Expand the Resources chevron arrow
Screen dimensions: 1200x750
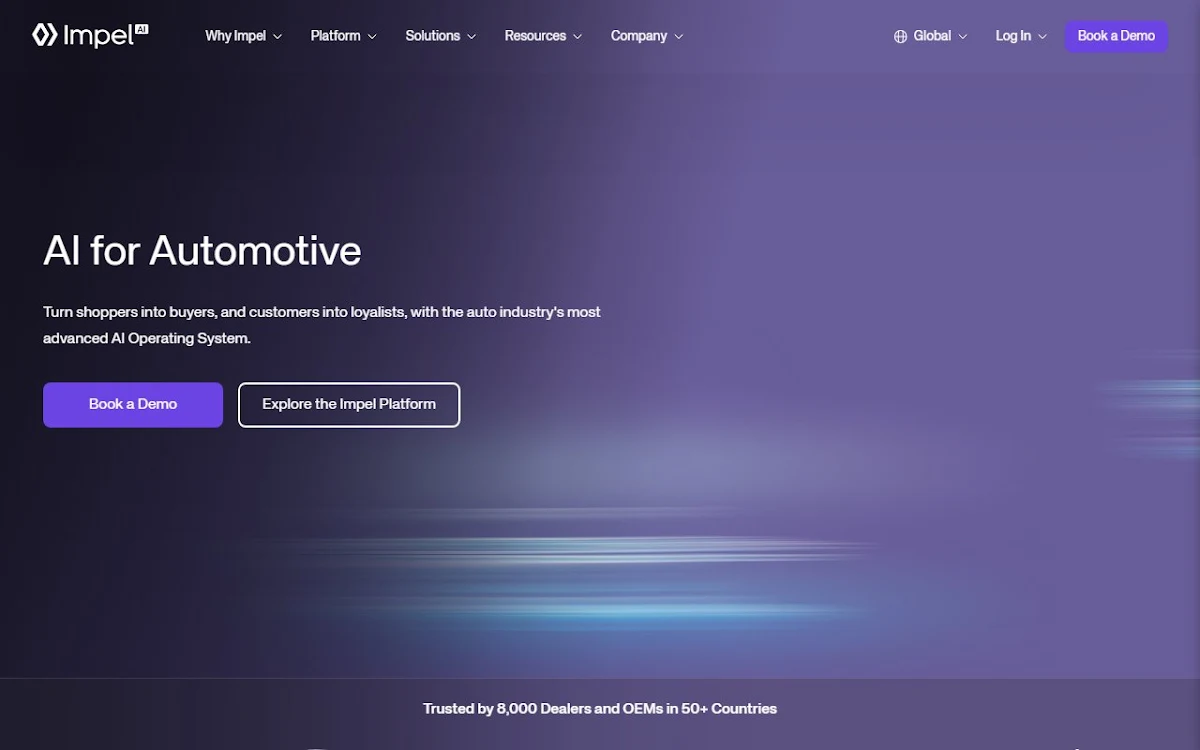[x=577, y=37]
